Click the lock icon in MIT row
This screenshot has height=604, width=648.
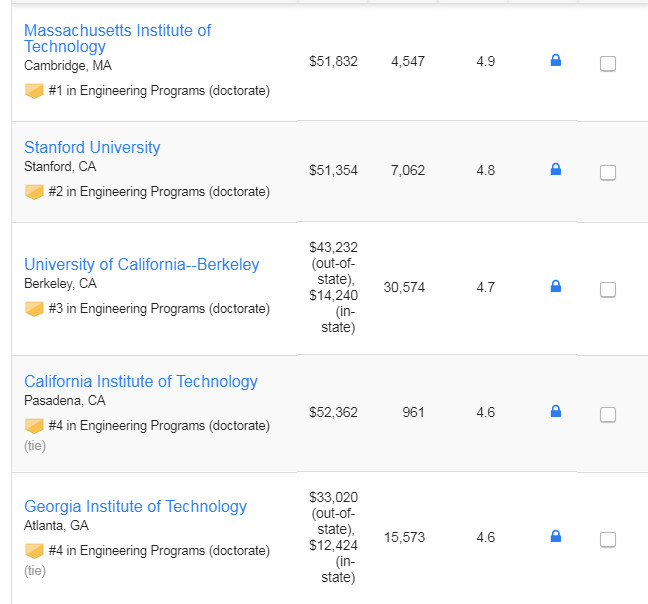pos(556,60)
